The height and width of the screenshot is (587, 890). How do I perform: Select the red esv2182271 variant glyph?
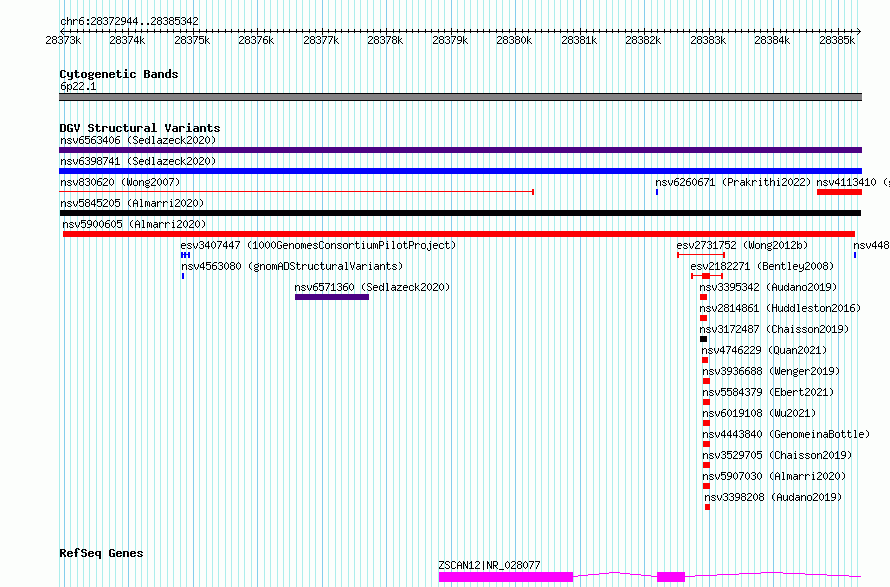[707, 276]
